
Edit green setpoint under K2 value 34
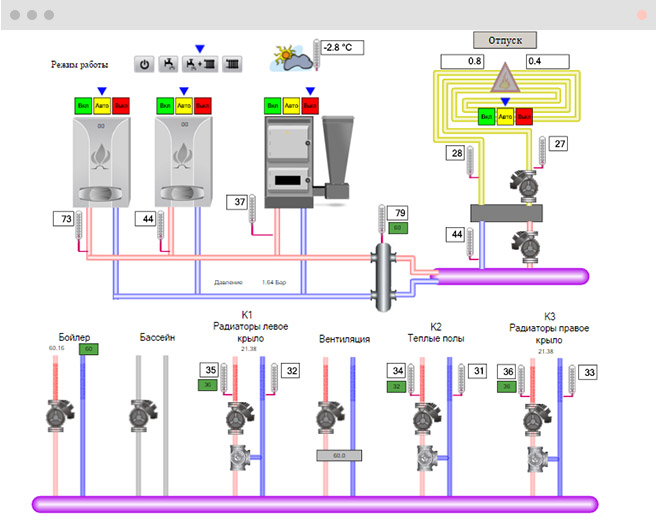[x=396, y=387]
